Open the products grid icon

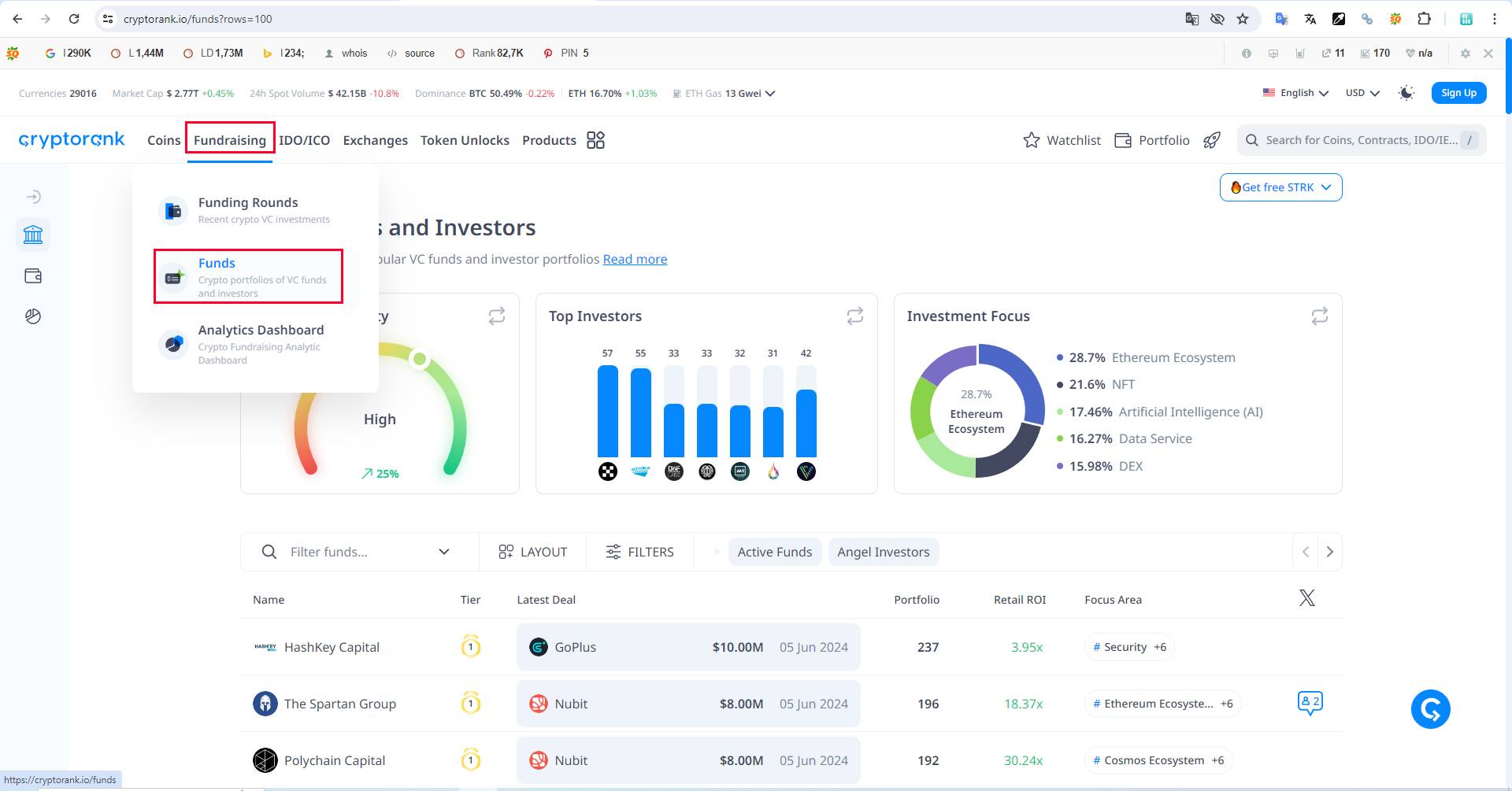[x=595, y=140]
